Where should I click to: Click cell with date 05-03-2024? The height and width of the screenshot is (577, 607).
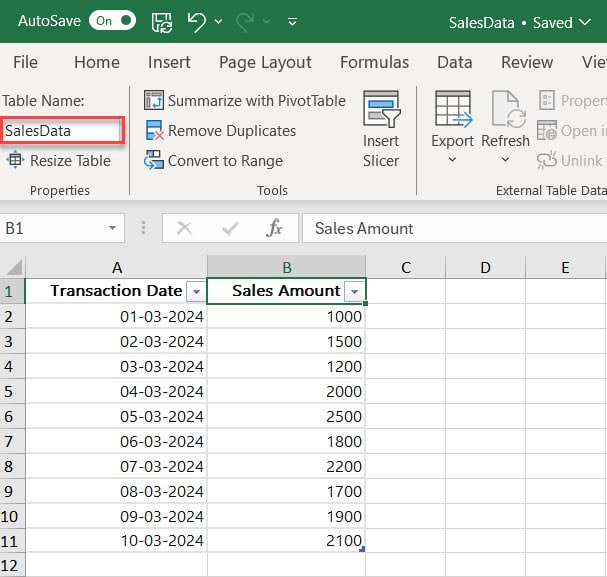(116, 416)
